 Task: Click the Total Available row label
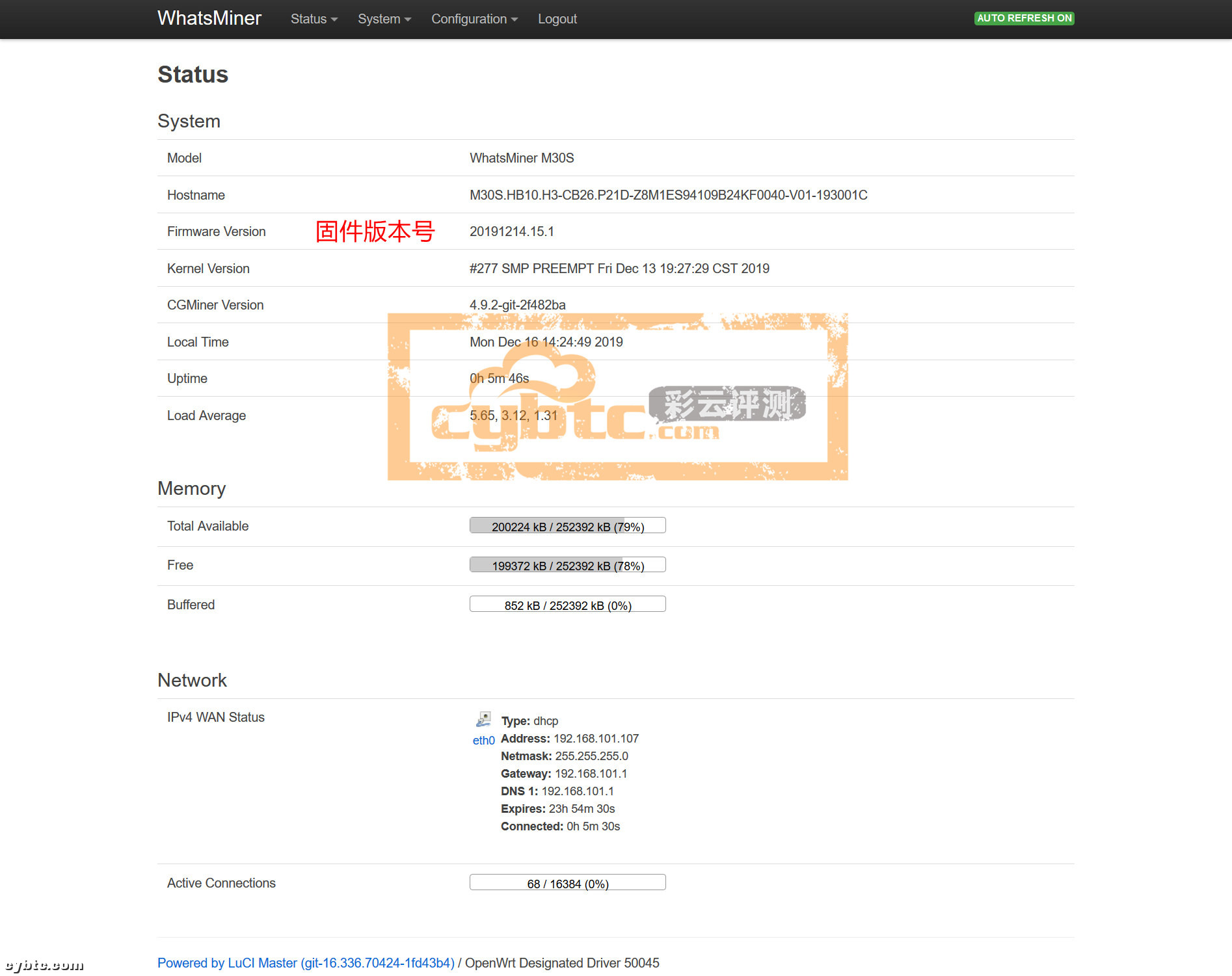(208, 526)
